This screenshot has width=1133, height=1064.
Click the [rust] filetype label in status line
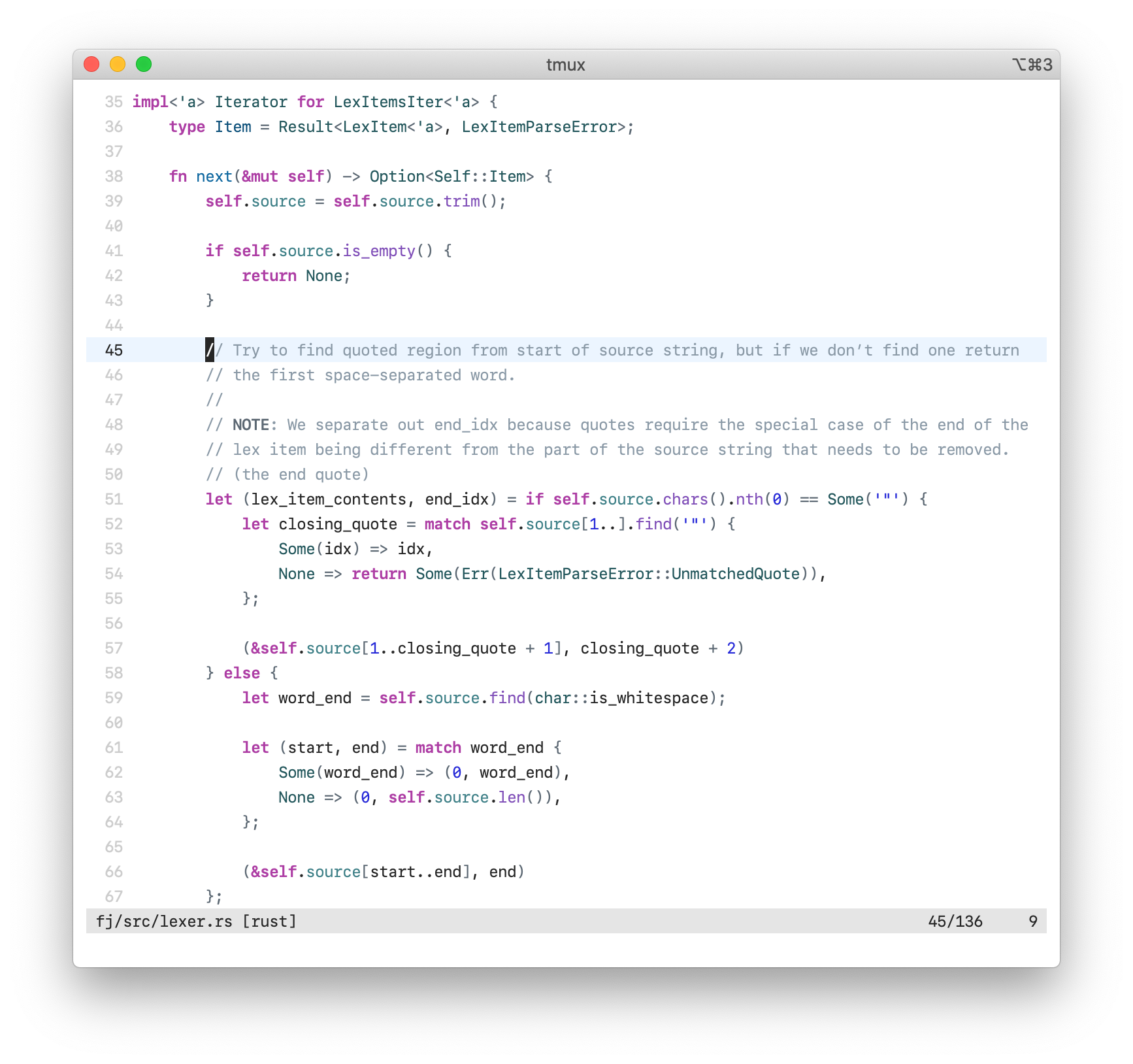[269, 922]
